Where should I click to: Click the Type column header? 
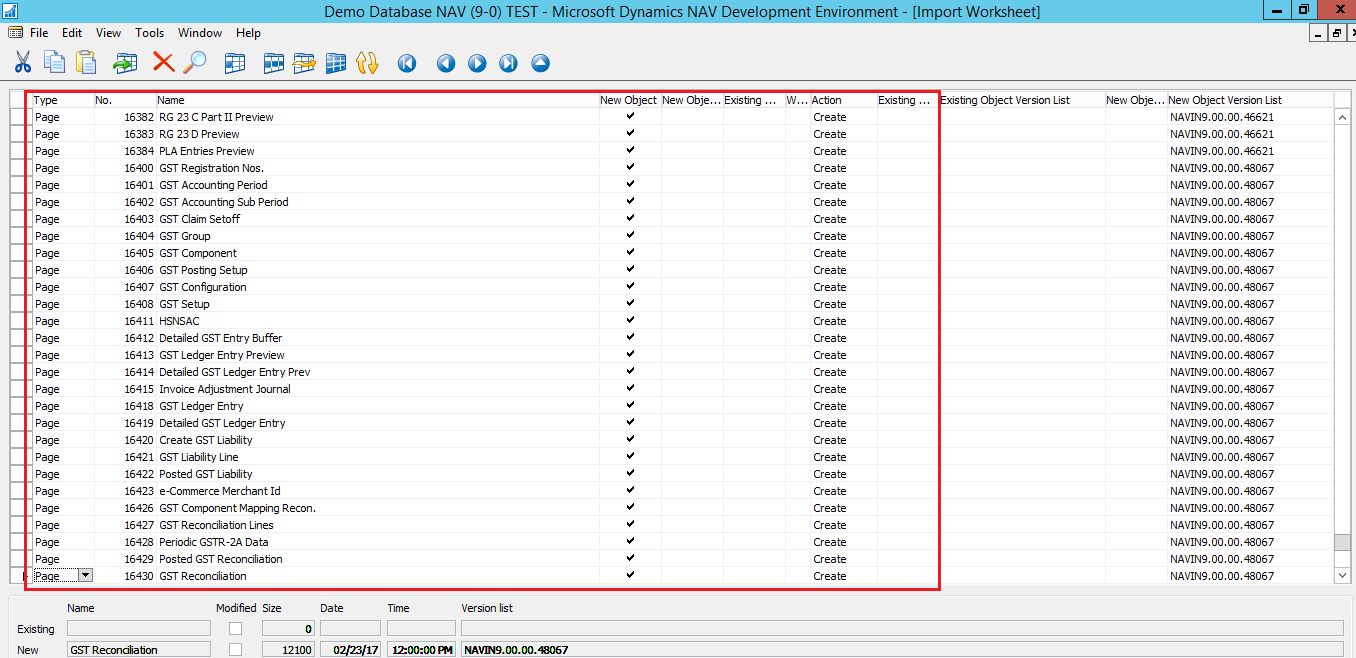(63, 100)
